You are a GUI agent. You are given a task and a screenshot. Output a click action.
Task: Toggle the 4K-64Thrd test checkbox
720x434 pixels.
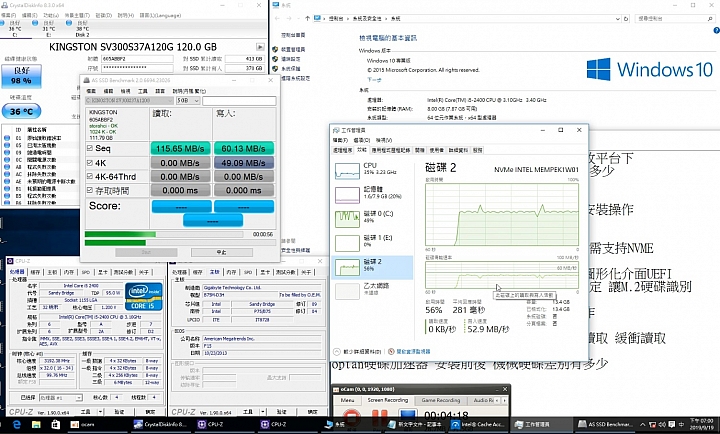(x=90, y=176)
